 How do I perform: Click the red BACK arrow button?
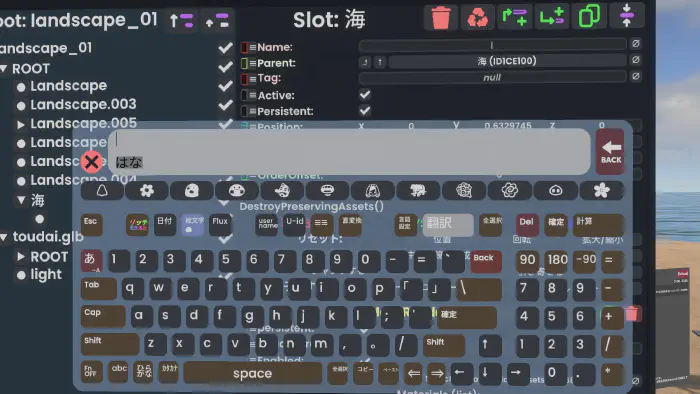[610, 152]
